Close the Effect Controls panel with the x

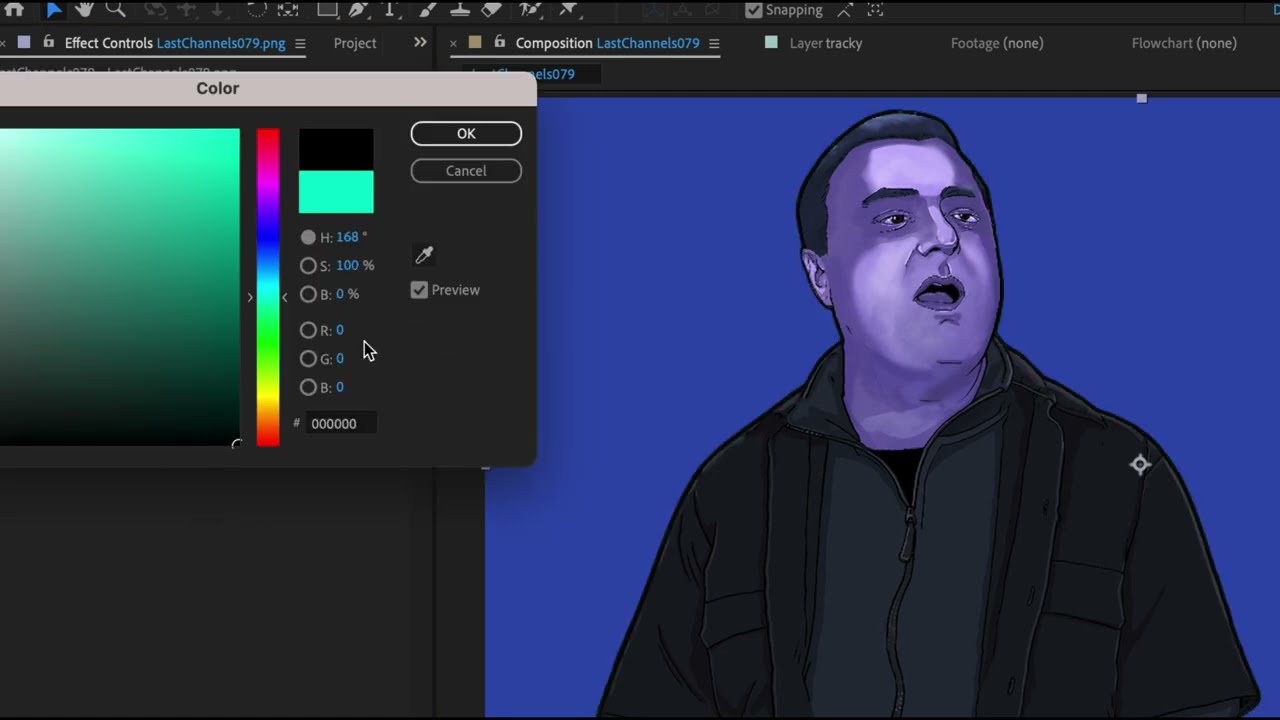[3, 43]
